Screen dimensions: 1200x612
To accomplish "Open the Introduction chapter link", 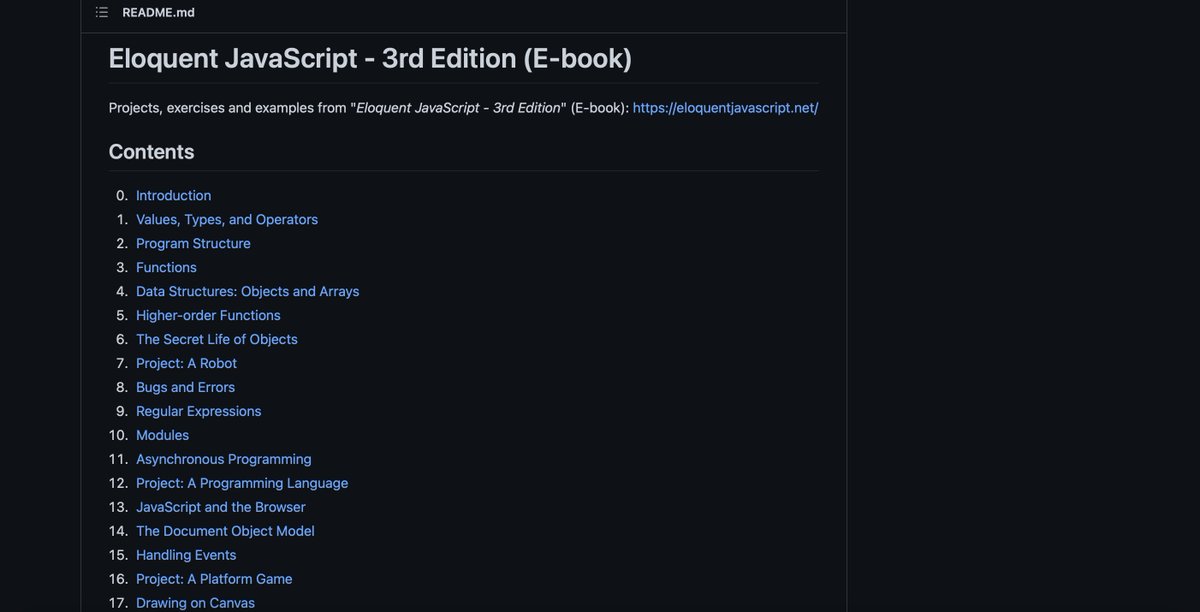I will [174, 195].
